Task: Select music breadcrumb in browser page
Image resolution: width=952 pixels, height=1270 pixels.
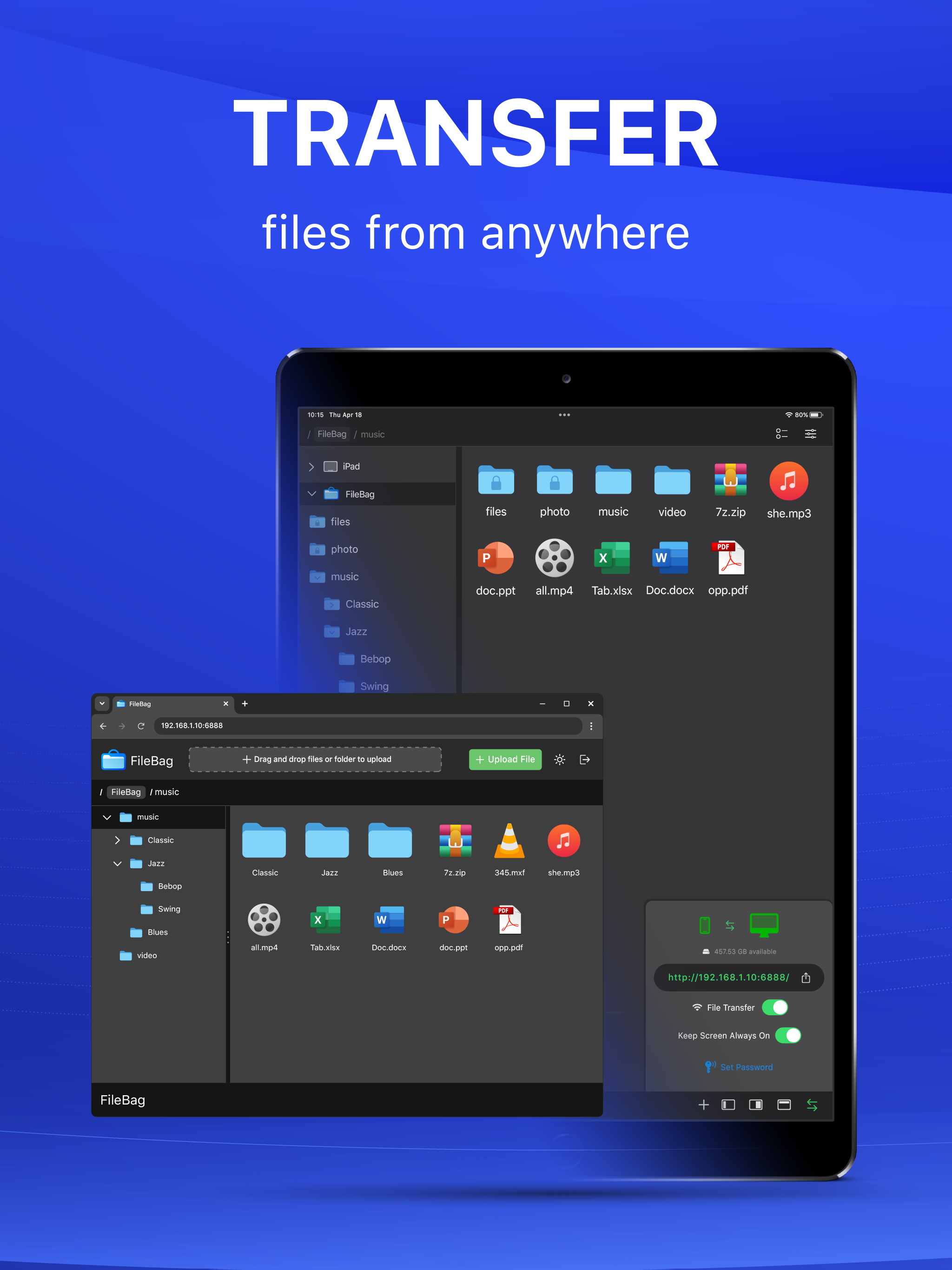Action: point(166,792)
